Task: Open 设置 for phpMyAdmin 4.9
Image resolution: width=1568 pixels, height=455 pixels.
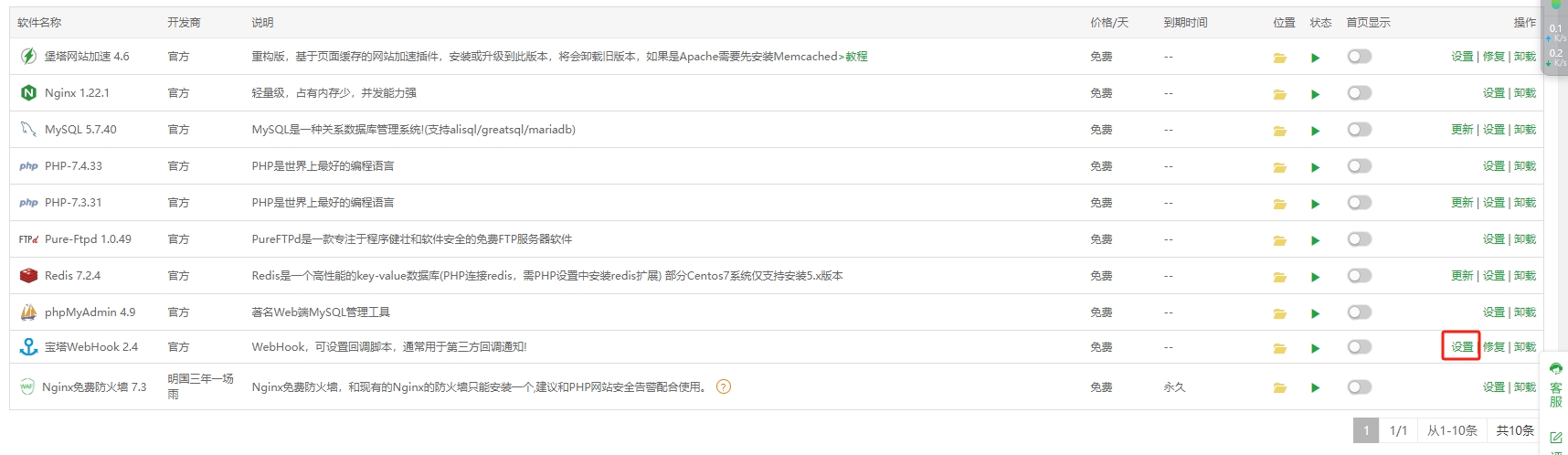Action: [1494, 312]
